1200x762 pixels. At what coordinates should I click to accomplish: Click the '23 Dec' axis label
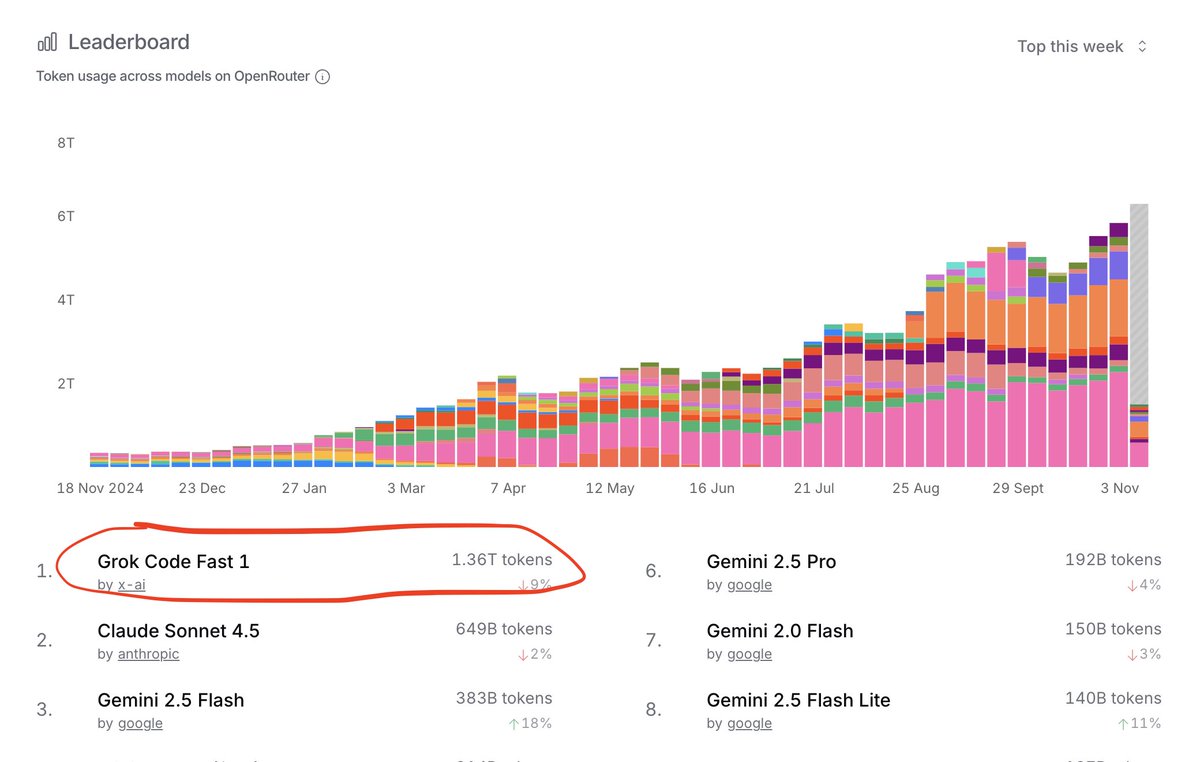(x=202, y=488)
